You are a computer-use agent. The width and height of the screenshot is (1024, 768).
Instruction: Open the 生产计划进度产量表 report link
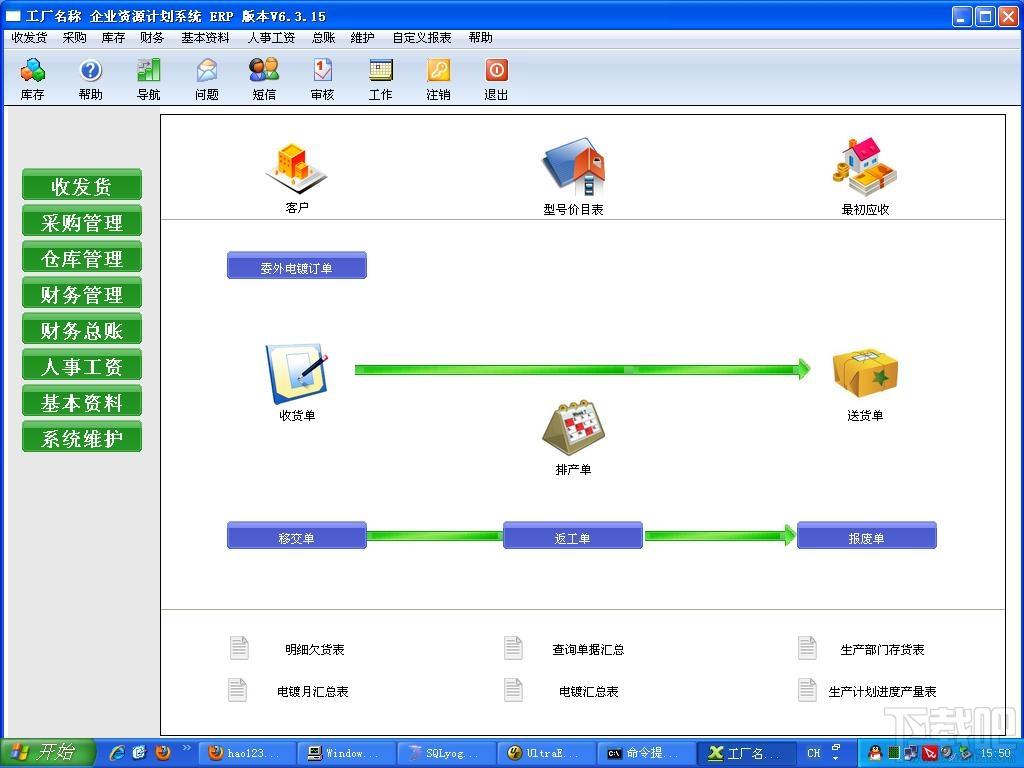click(882, 691)
